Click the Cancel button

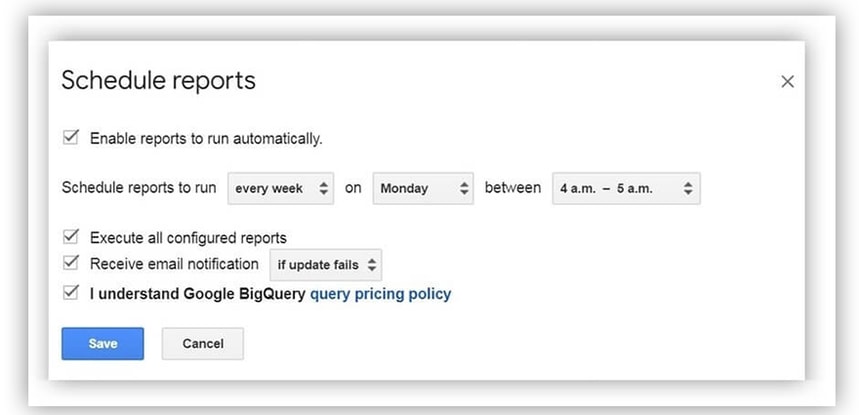(x=202, y=343)
